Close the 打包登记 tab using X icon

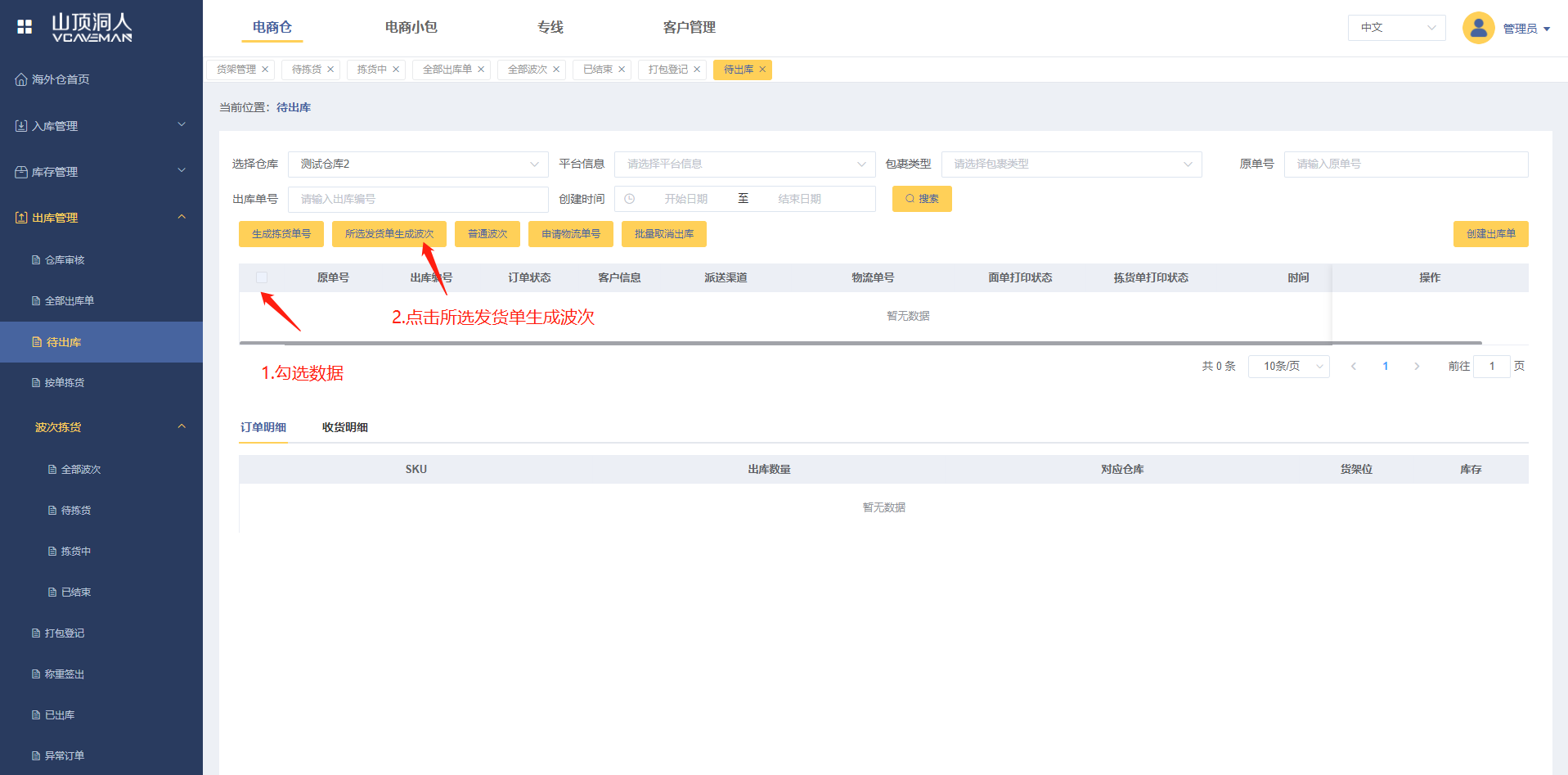697,70
